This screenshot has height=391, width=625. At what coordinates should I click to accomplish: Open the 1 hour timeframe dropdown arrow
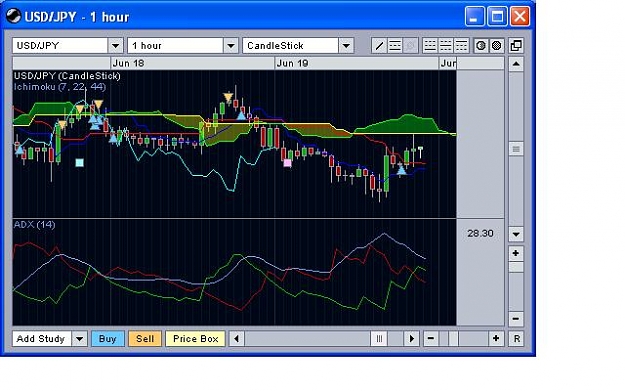[231, 46]
